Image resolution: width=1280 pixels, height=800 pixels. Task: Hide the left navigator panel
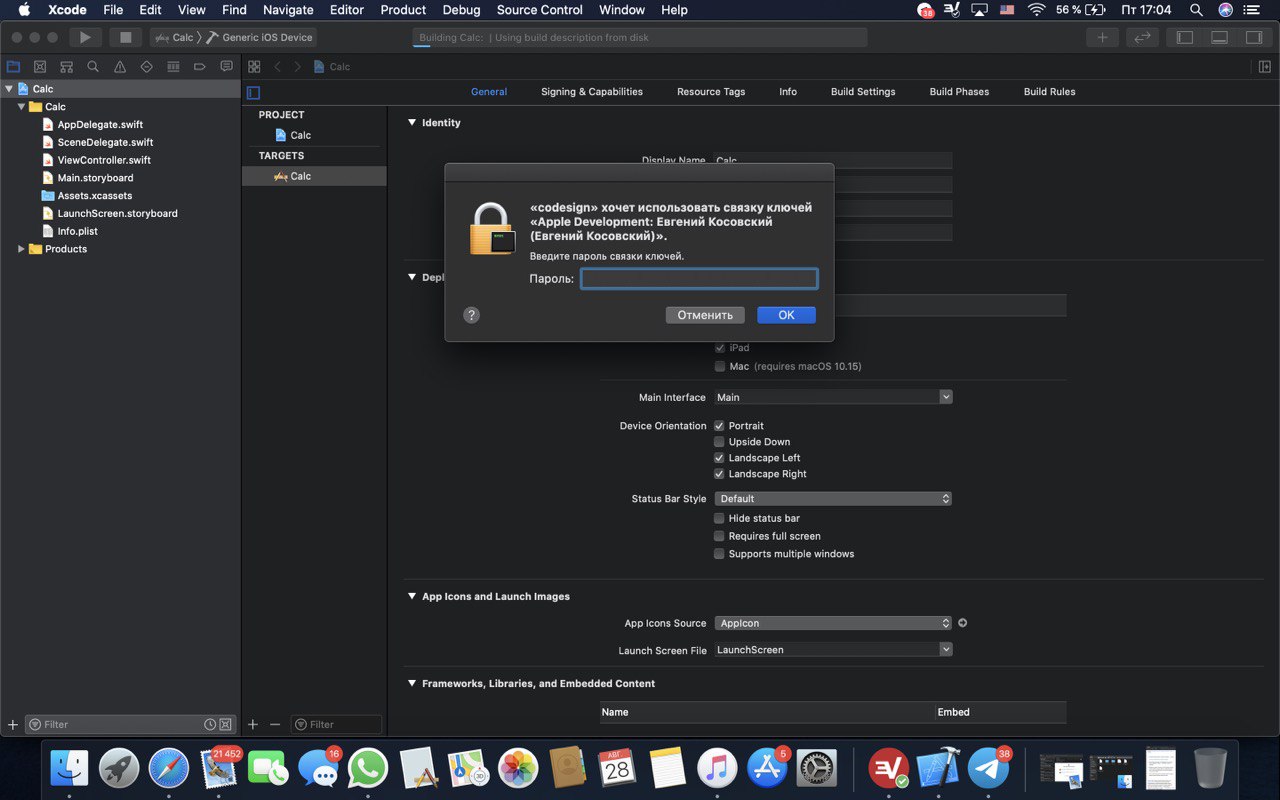(1185, 37)
